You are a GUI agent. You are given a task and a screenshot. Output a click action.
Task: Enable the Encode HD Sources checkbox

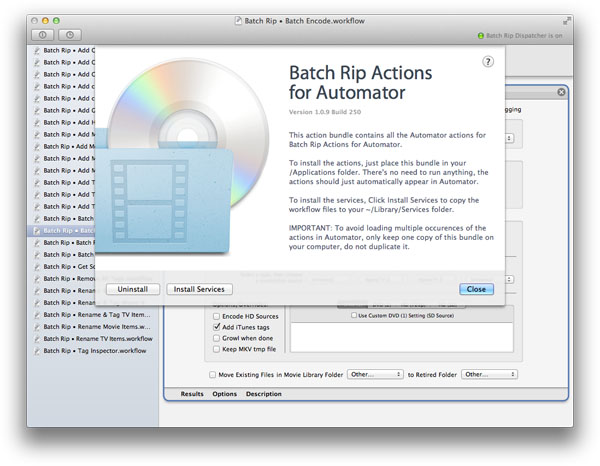[x=216, y=316]
